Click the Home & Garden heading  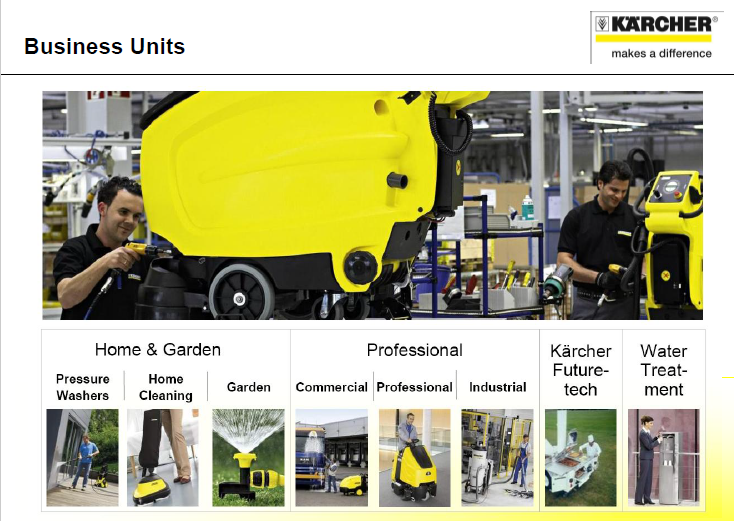tap(158, 350)
